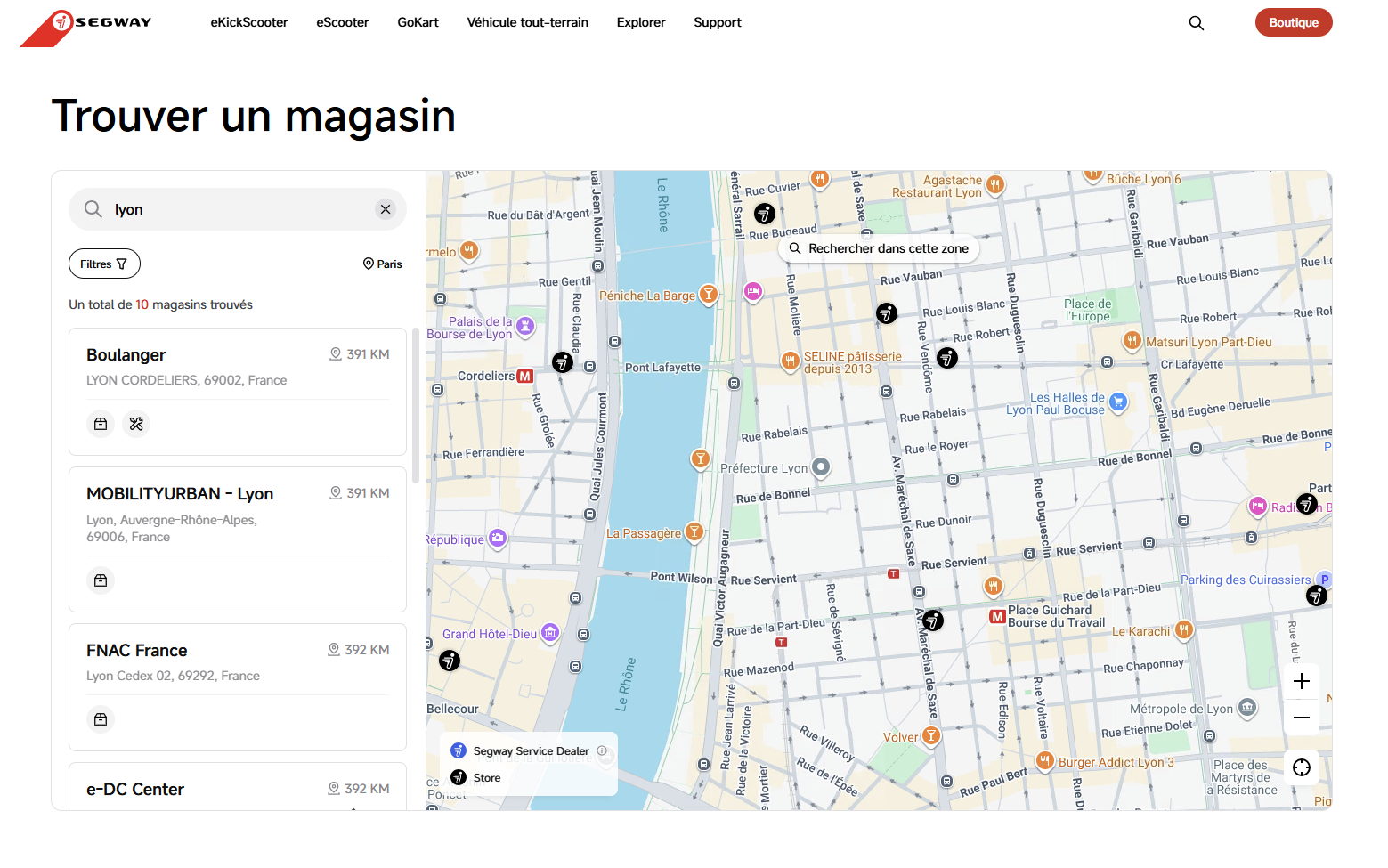Click Les Halles de Lyon Paul Bocuse marker

pyautogui.click(x=1118, y=402)
